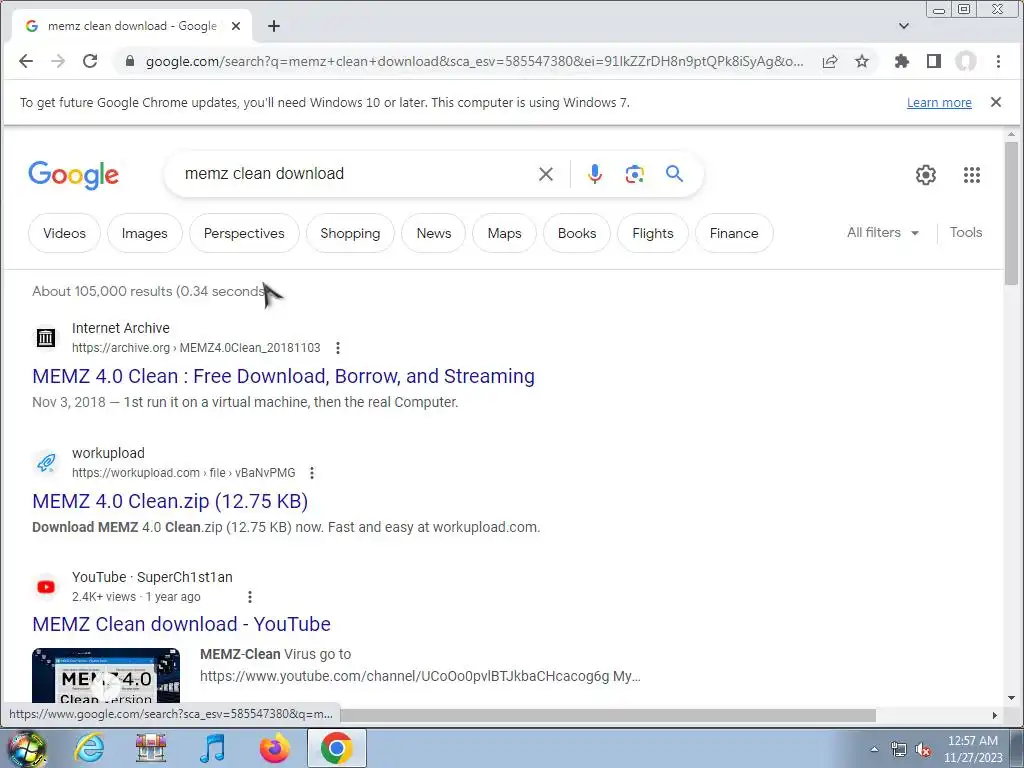The width and height of the screenshot is (1024, 768).
Task: Click into the Google search field
Action: click(x=353, y=174)
